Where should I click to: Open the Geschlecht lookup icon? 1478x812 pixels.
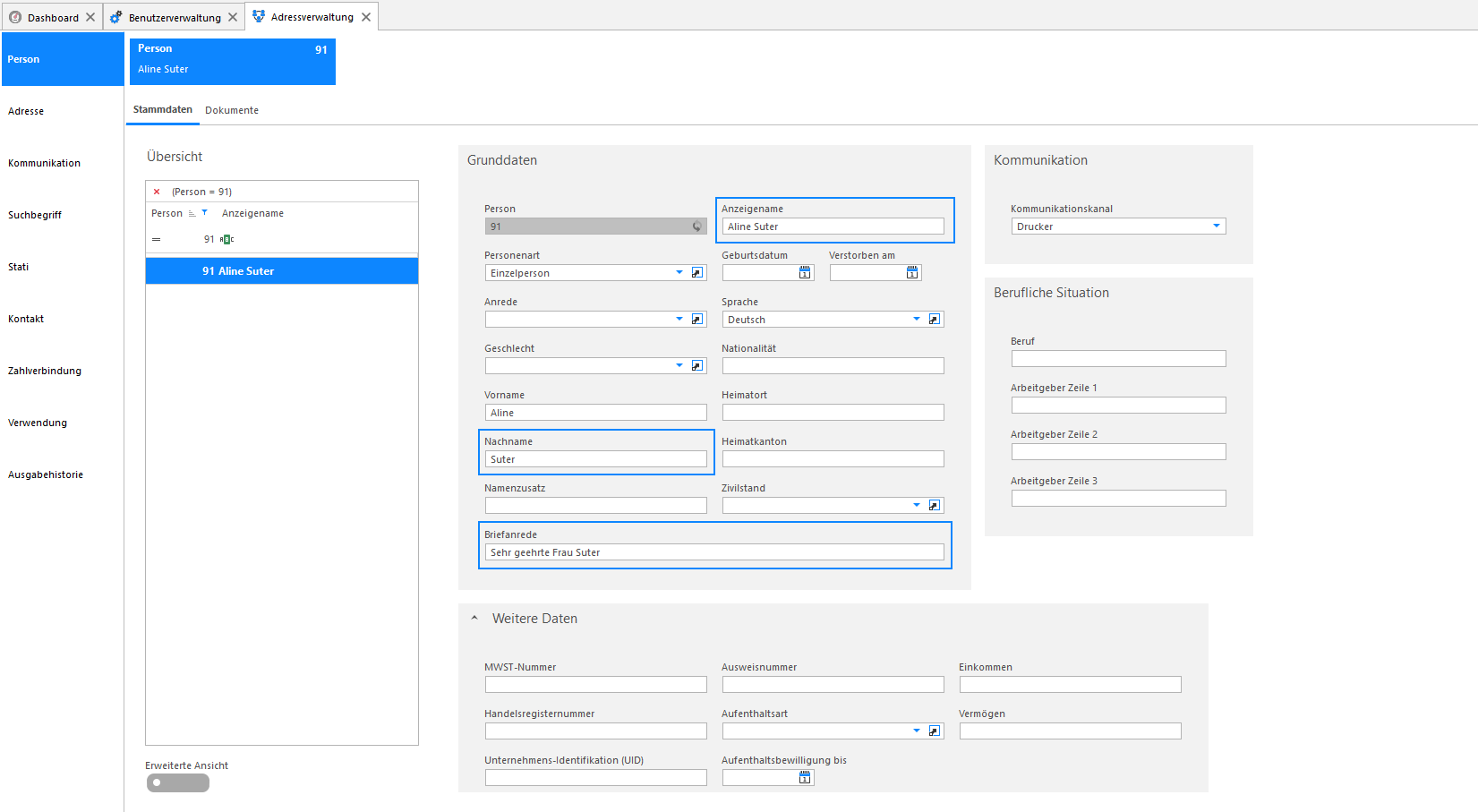697,366
